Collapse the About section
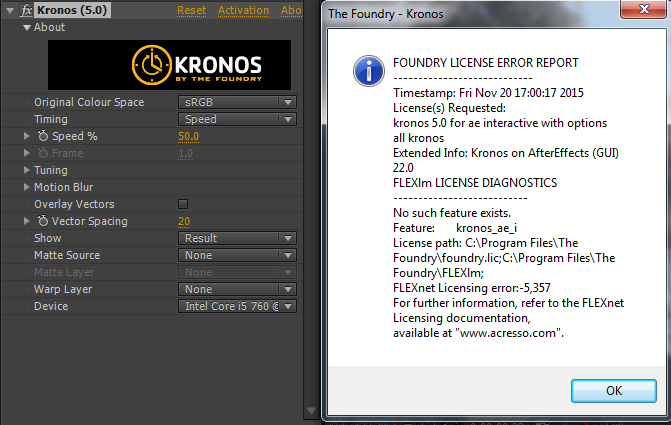Image resolution: width=671 pixels, height=425 pixels. (27, 28)
